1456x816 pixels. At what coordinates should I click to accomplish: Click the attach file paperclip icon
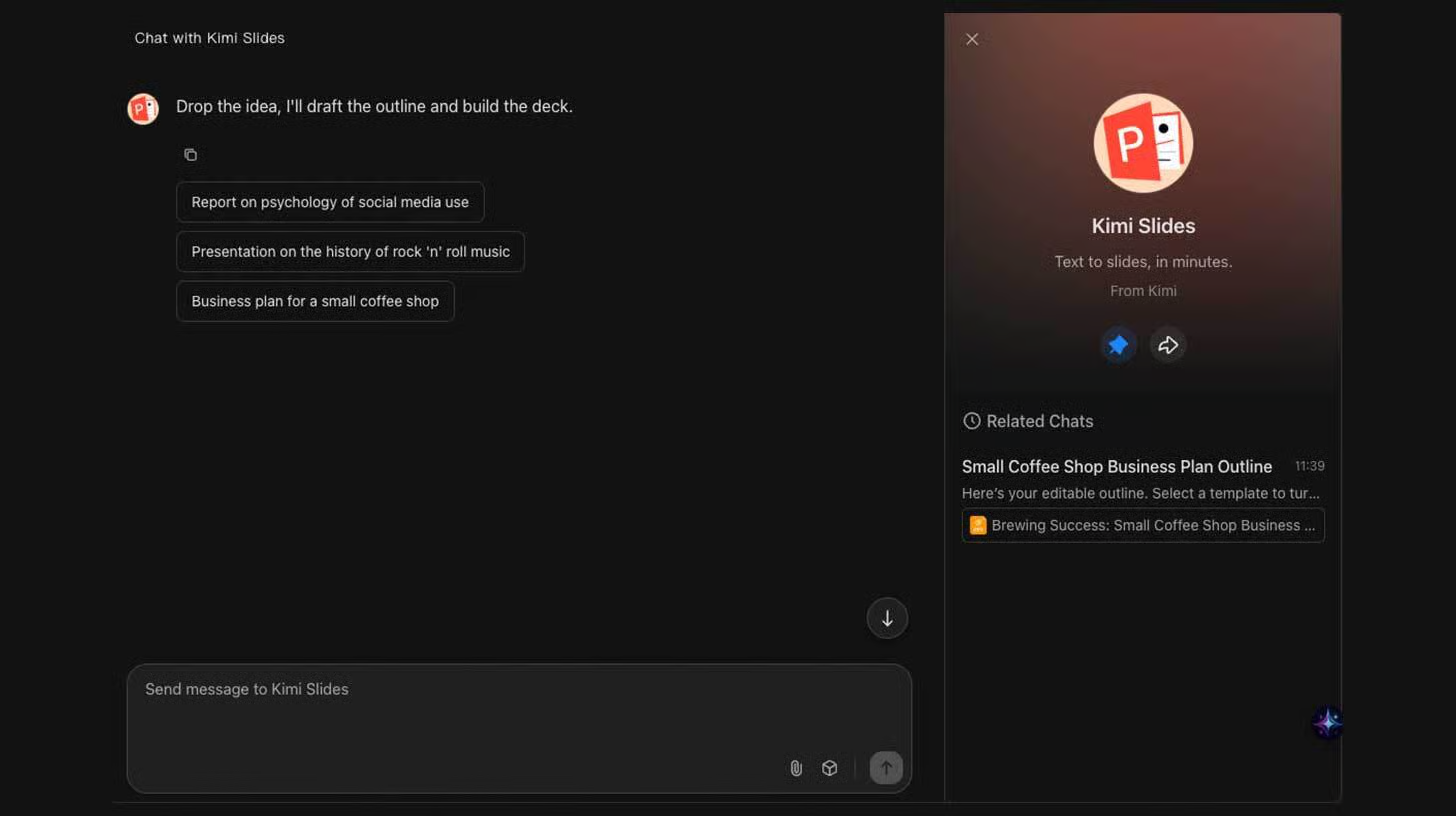tap(796, 768)
